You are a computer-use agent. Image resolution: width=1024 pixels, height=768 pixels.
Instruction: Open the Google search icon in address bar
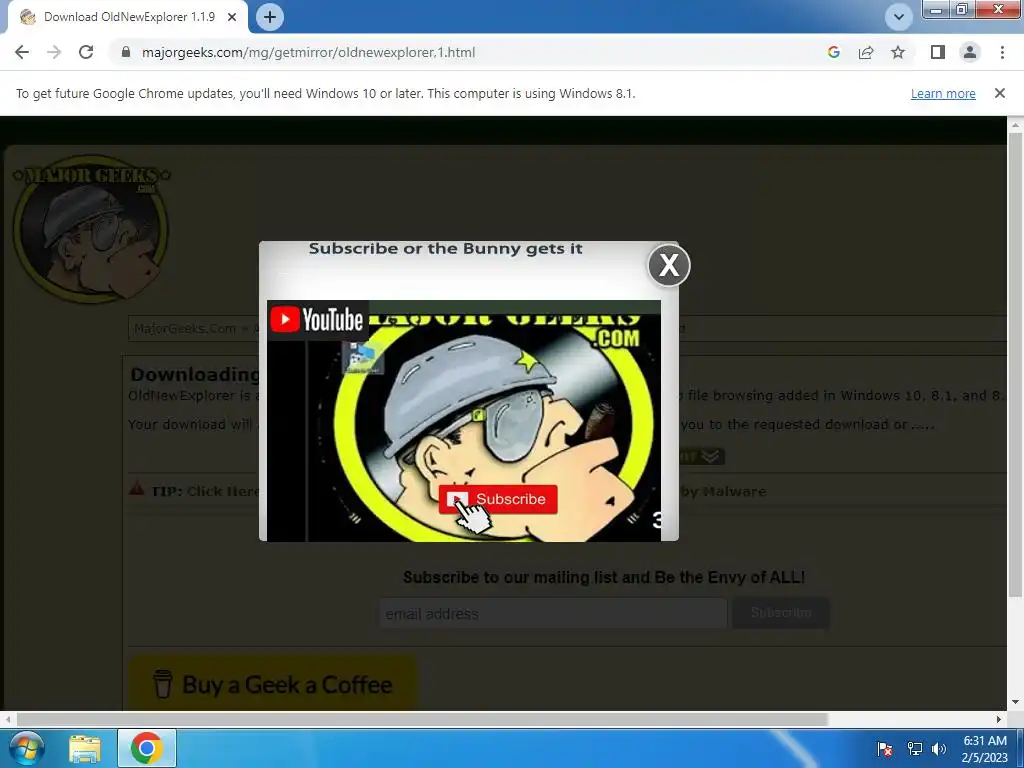tap(833, 52)
